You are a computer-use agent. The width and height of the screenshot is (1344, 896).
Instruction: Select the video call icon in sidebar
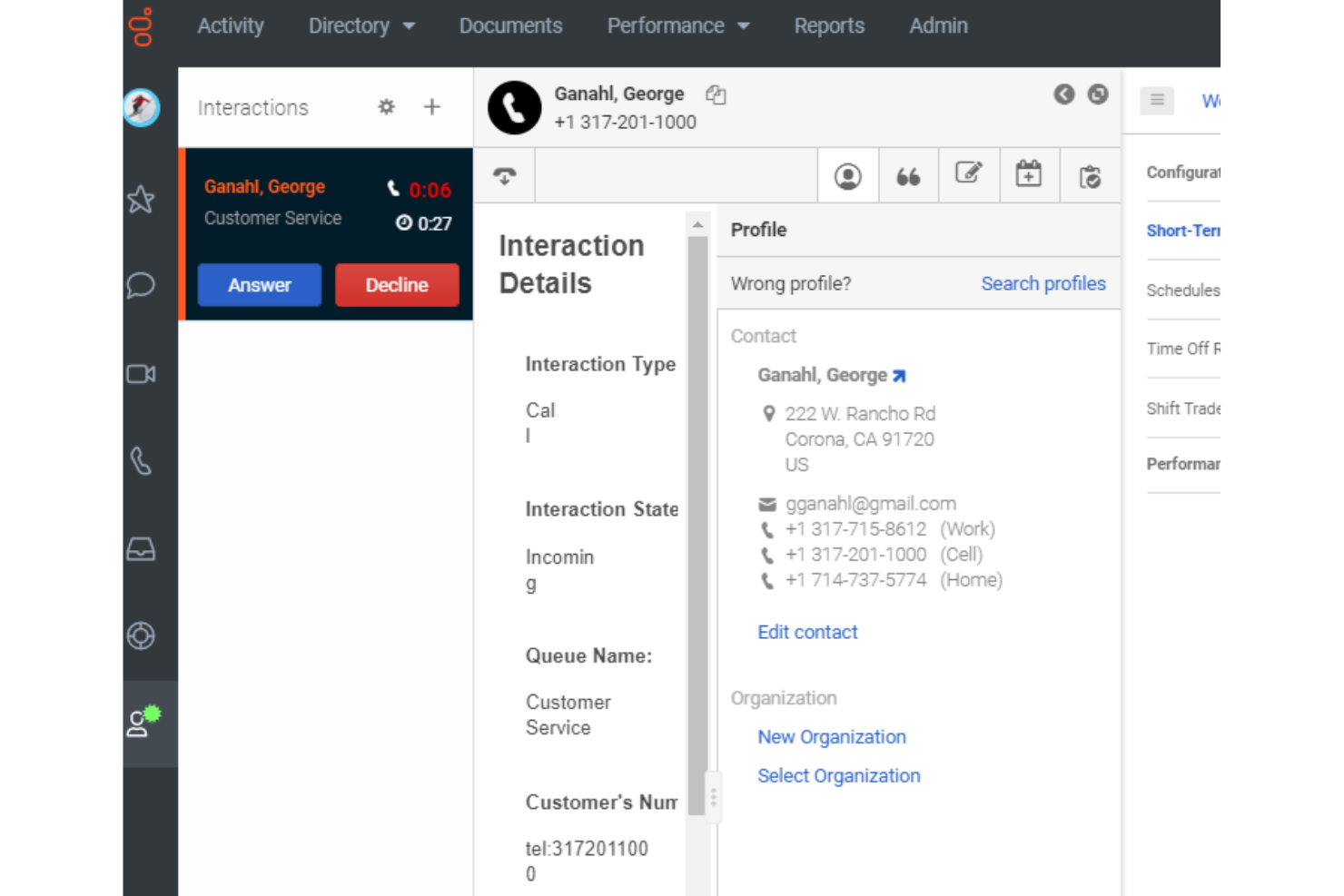click(x=141, y=373)
